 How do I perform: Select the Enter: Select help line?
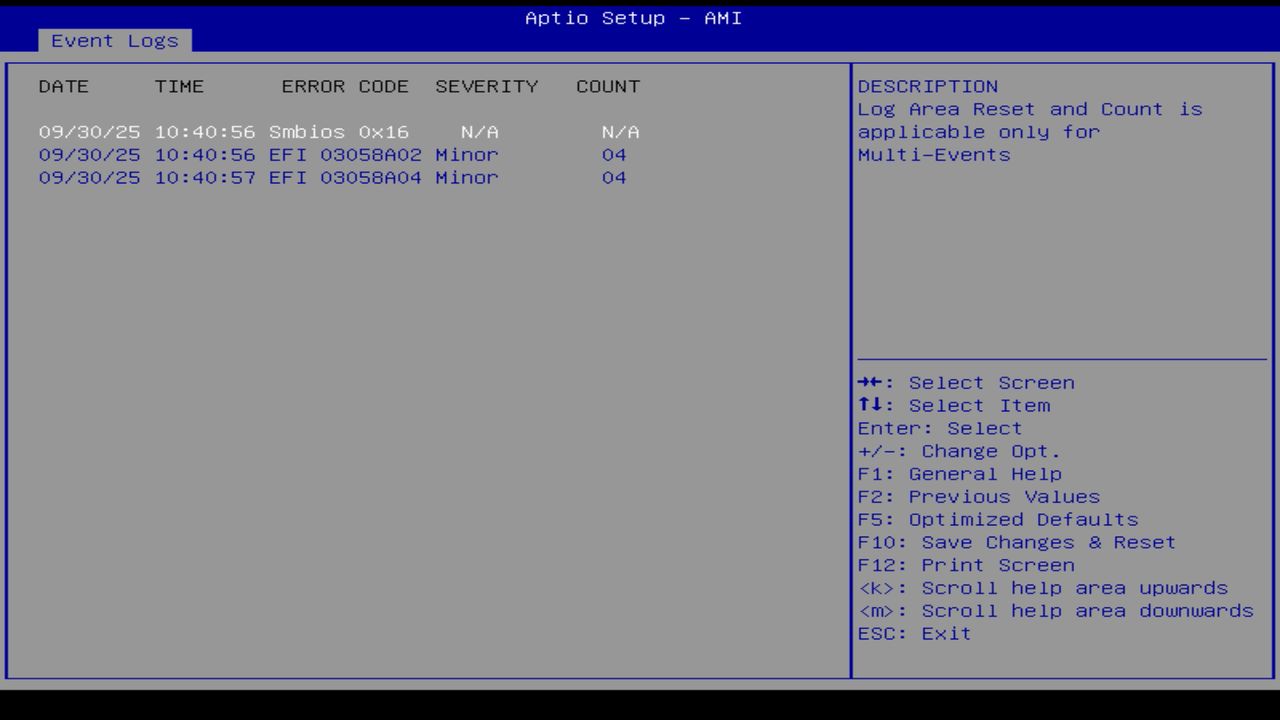click(x=940, y=428)
